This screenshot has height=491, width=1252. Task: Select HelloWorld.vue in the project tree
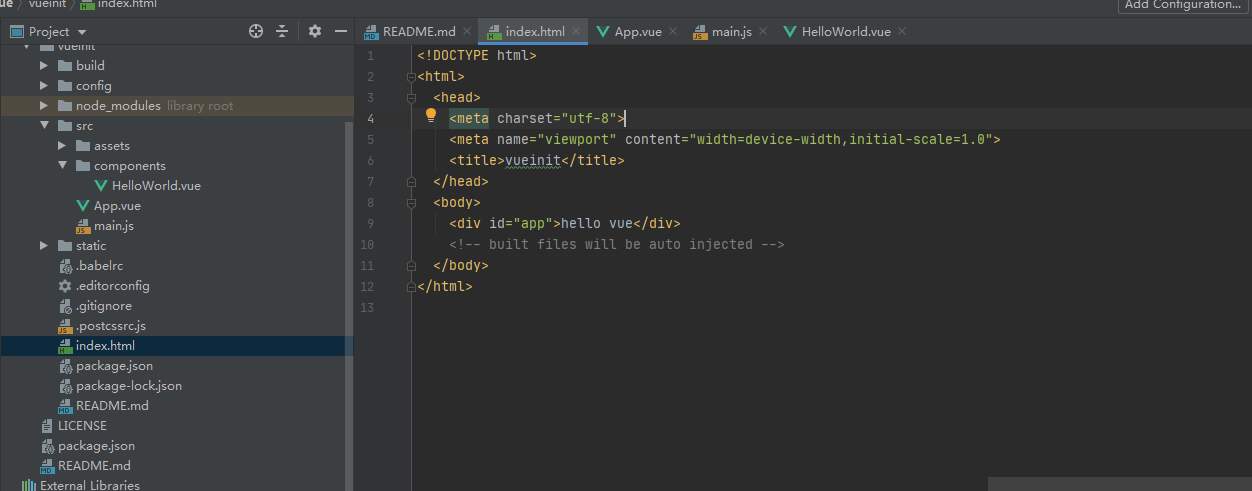157,186
